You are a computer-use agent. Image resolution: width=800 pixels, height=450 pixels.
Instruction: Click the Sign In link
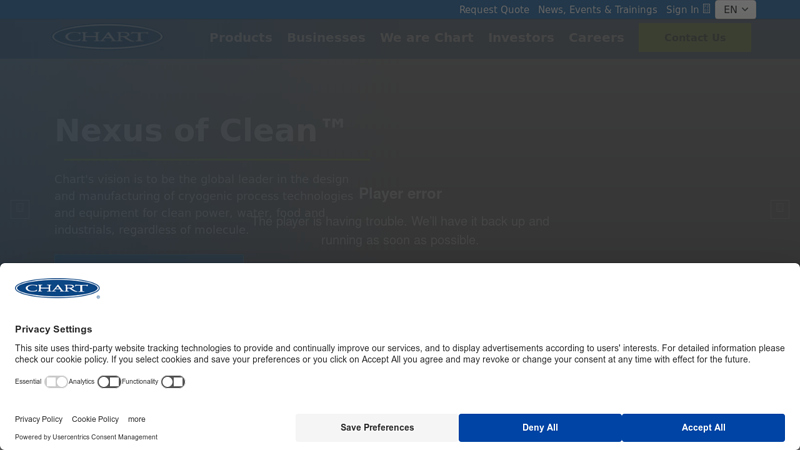click(682, 10)
